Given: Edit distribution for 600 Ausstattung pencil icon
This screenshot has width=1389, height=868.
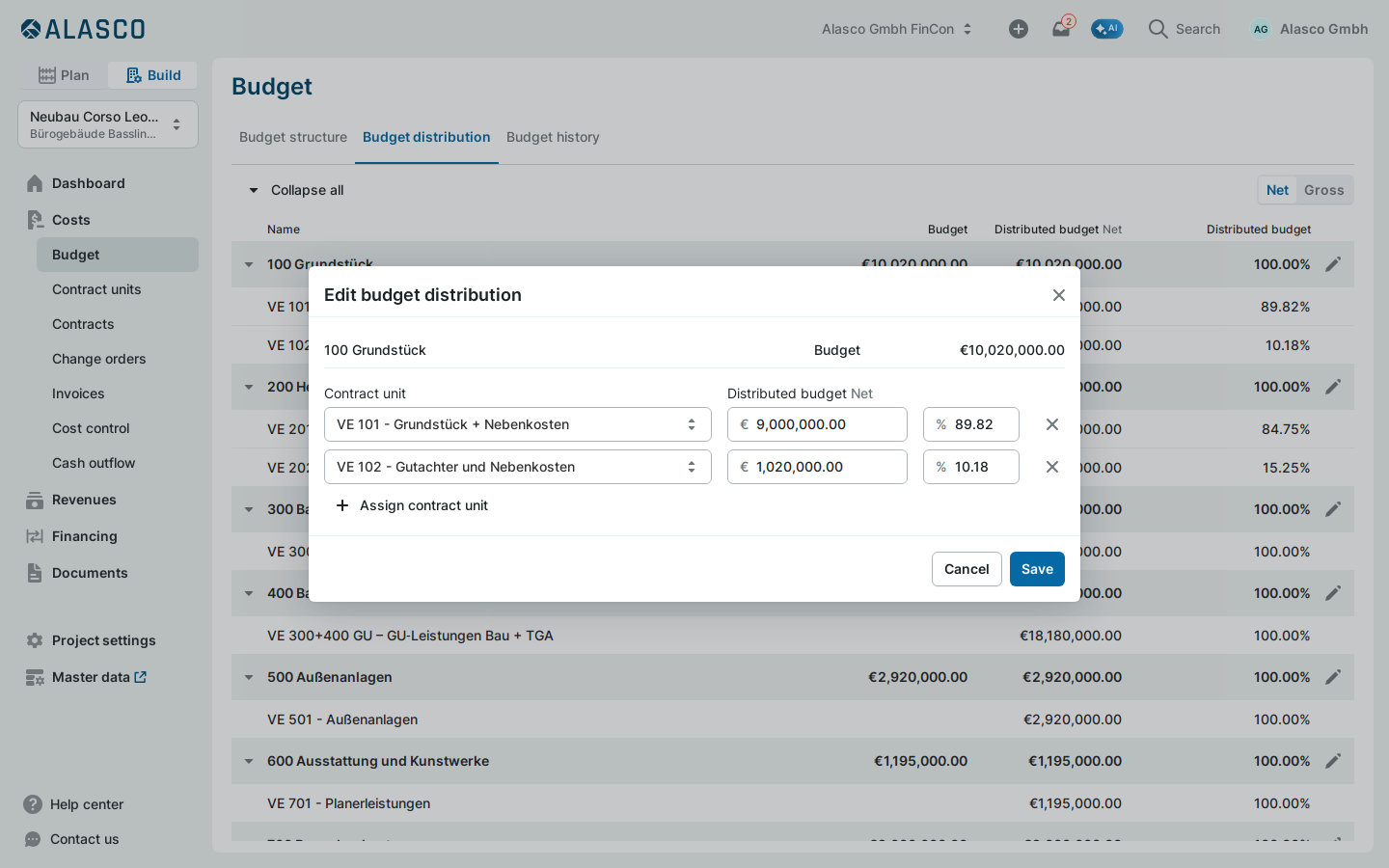Looking at the screenshot, I should [x=1333, y=761].
